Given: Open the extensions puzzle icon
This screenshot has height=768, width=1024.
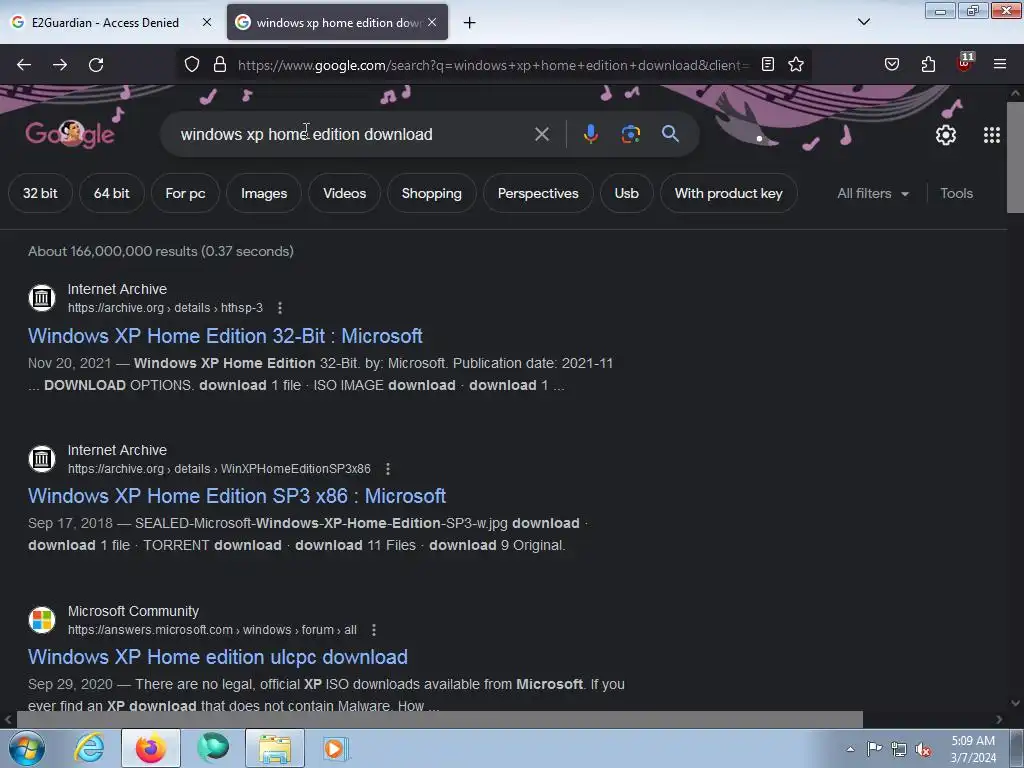Looking at the screenshot, I should coord(928,64).
